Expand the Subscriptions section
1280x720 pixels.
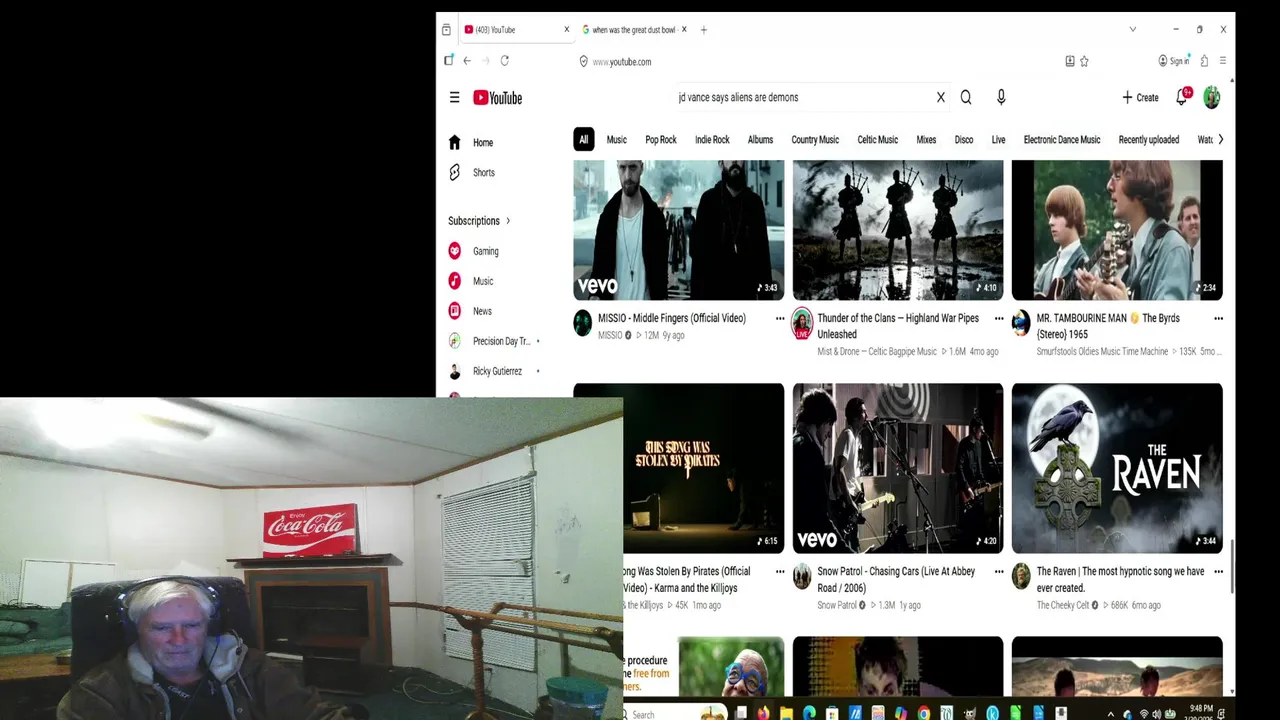pyautogui.click(x=480, y=220)
